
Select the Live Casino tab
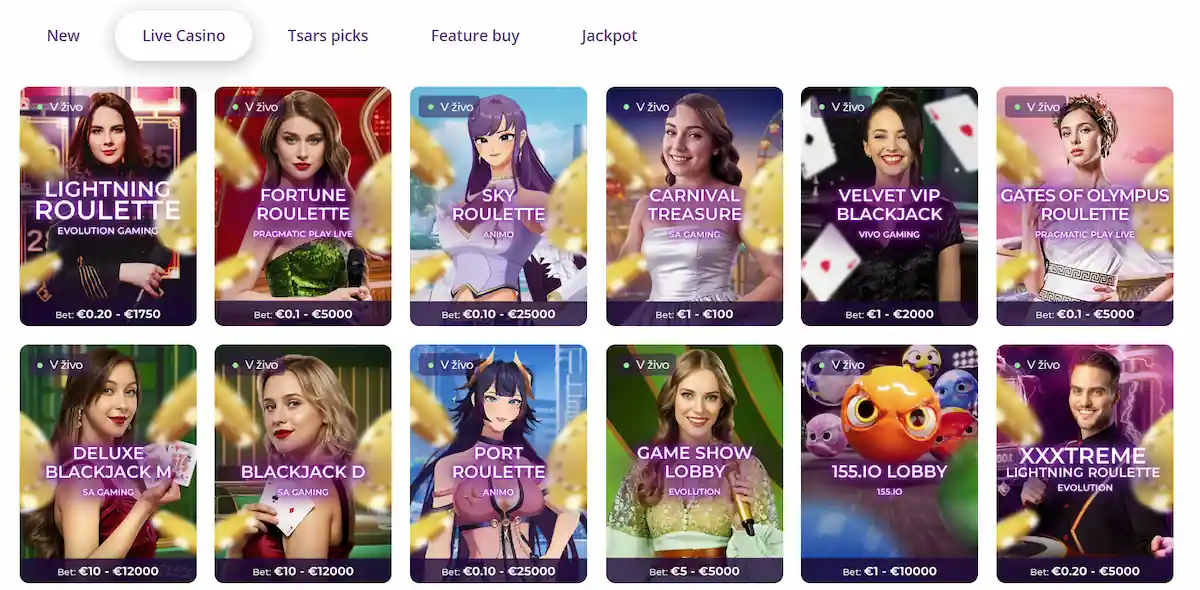[184, 36]
